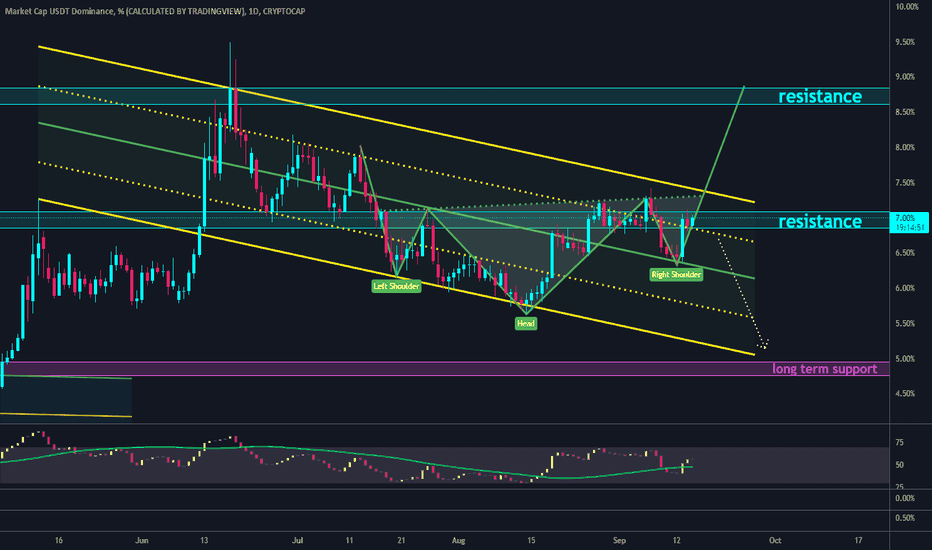932x550 pixels.
Task: Click the '17' date on the time axis
Action: coord(858,540)
